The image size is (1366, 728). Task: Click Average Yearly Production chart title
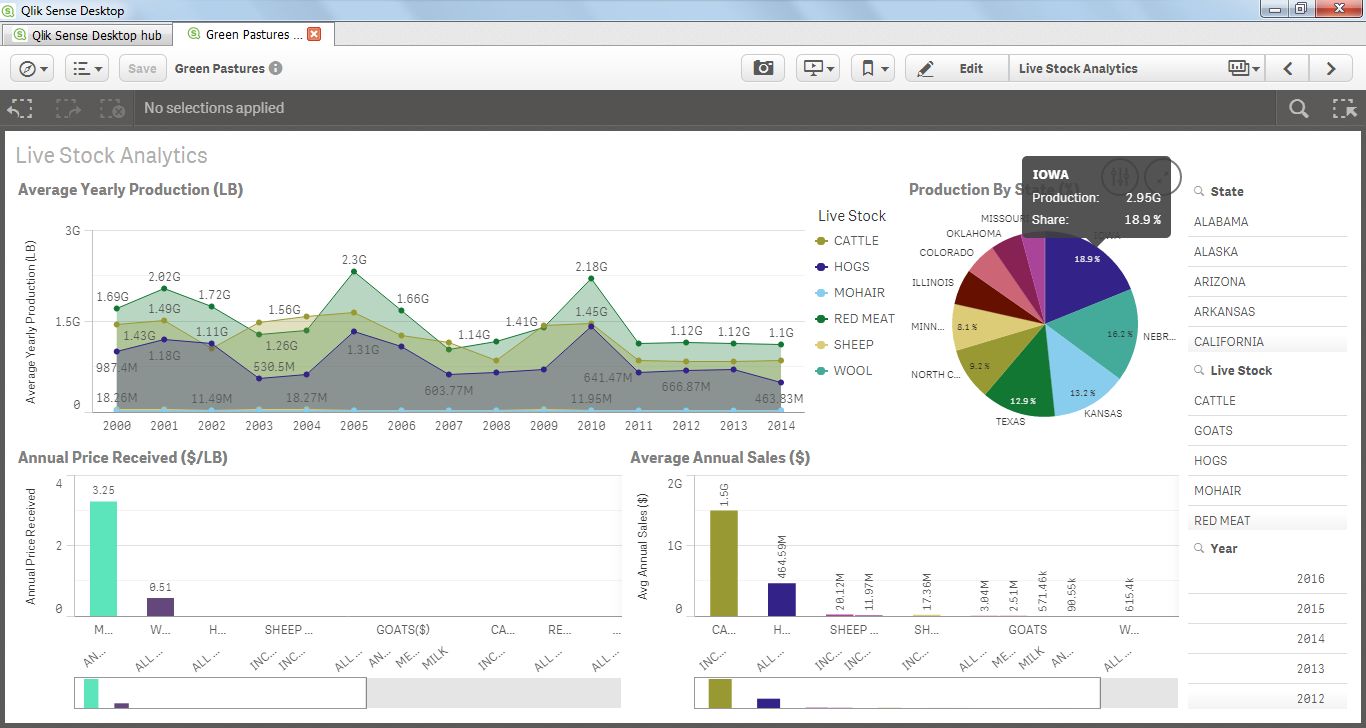coord(131,189)
